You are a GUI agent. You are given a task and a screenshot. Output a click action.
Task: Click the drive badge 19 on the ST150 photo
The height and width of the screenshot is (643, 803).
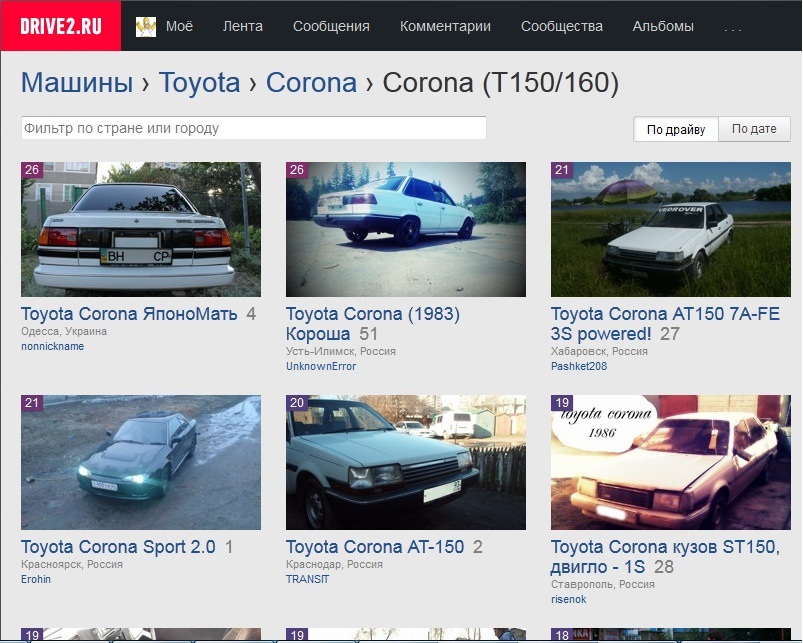coord(561,403)
